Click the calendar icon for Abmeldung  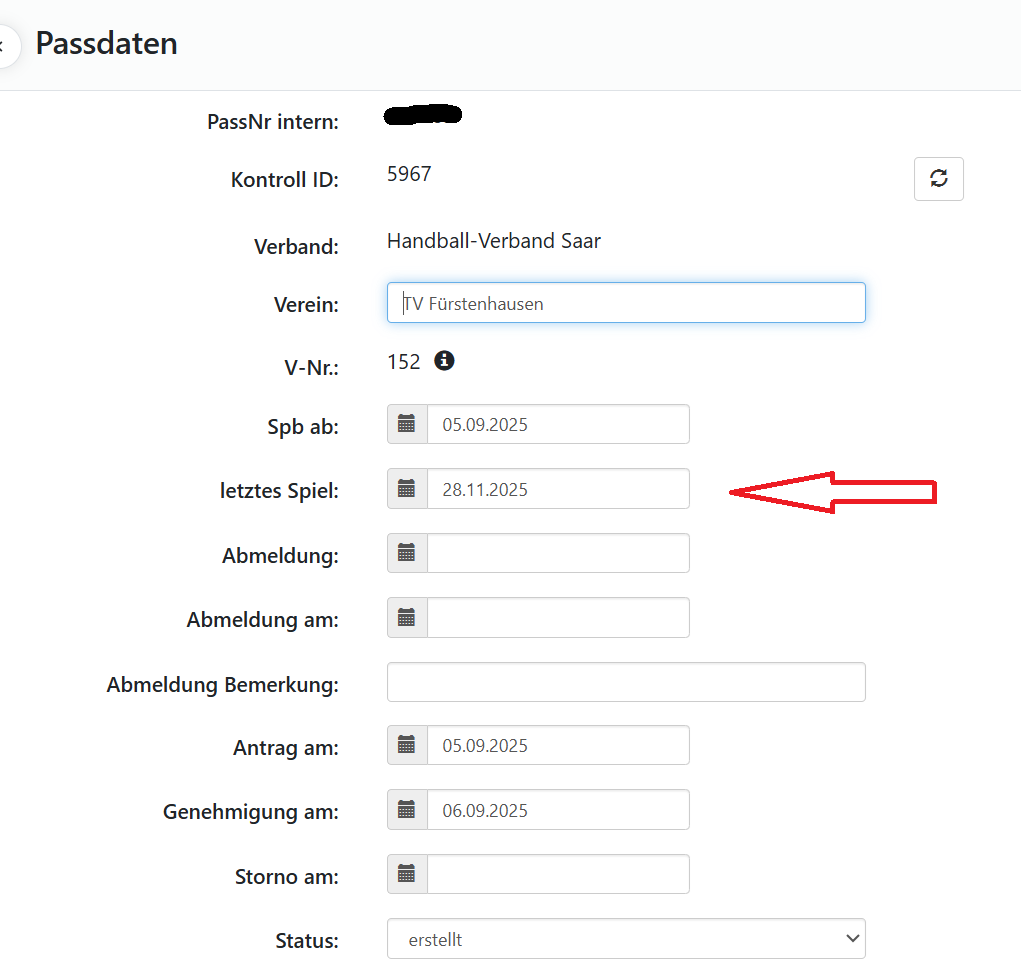point(407,553)
